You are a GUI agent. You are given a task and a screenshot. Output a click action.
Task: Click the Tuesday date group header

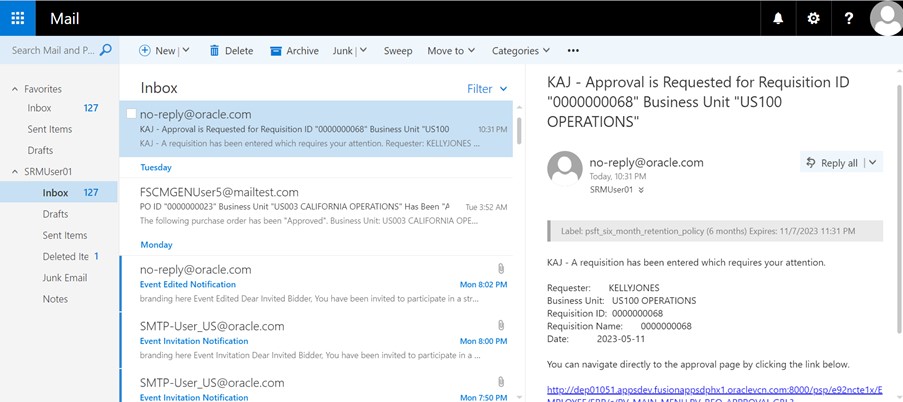[156, 168]
